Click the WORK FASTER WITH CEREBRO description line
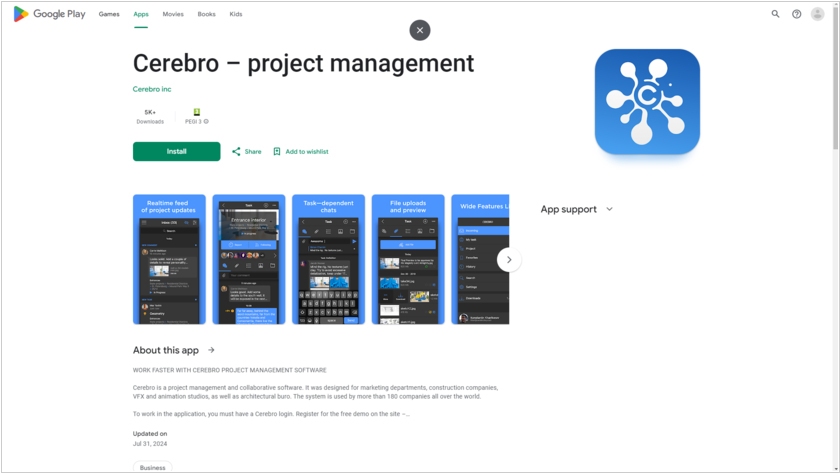 click(229, 370)
